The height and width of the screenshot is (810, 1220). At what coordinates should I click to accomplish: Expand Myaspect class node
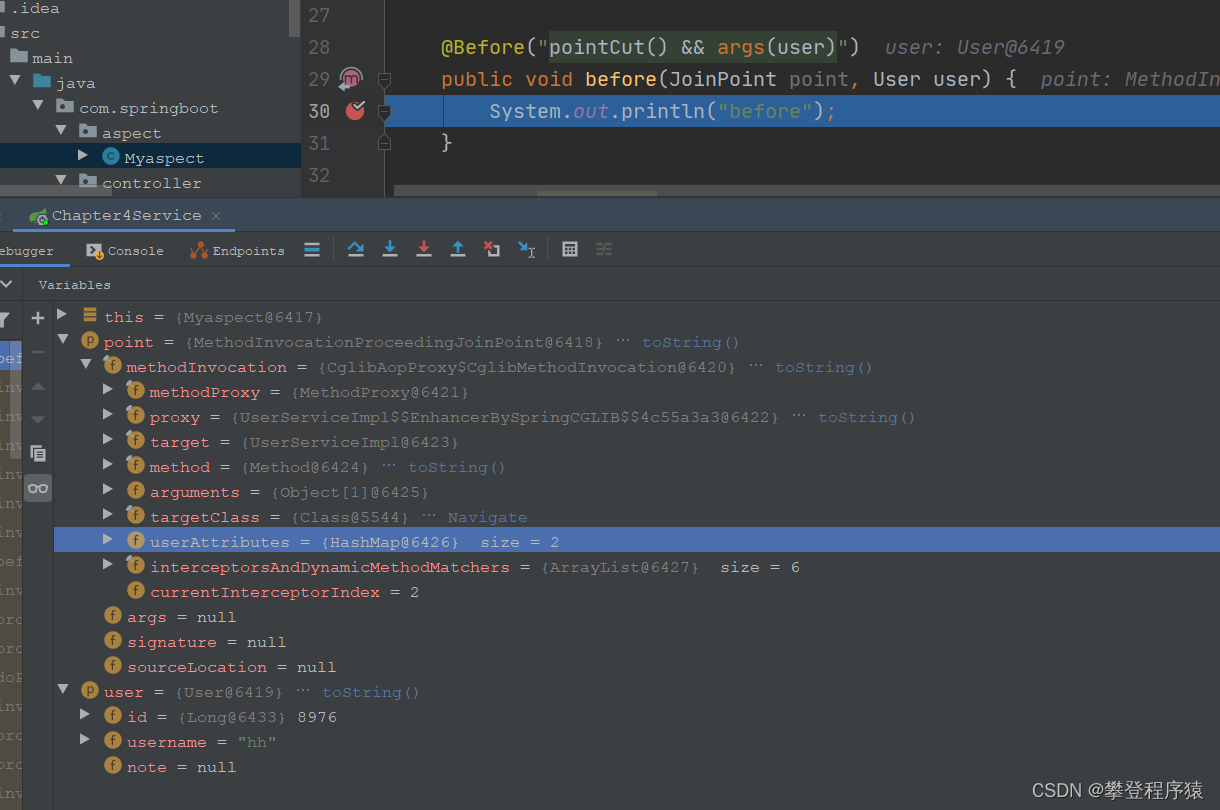pos(84,156)
